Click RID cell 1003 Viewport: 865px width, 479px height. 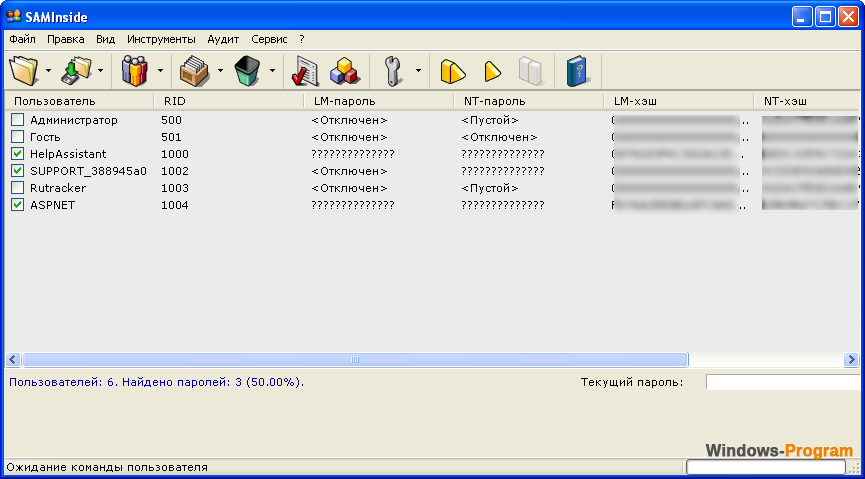point(174,188)
